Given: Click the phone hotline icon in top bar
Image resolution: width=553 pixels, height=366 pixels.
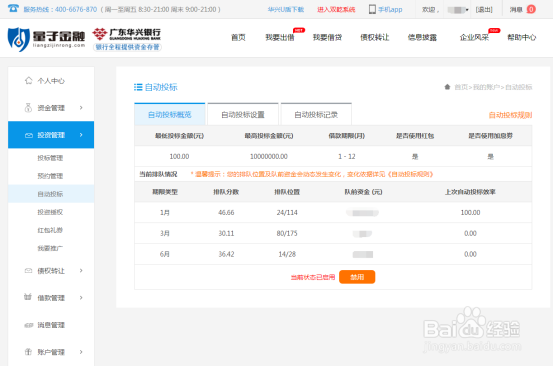Looking at the screenshot, I should coord(13,8).
